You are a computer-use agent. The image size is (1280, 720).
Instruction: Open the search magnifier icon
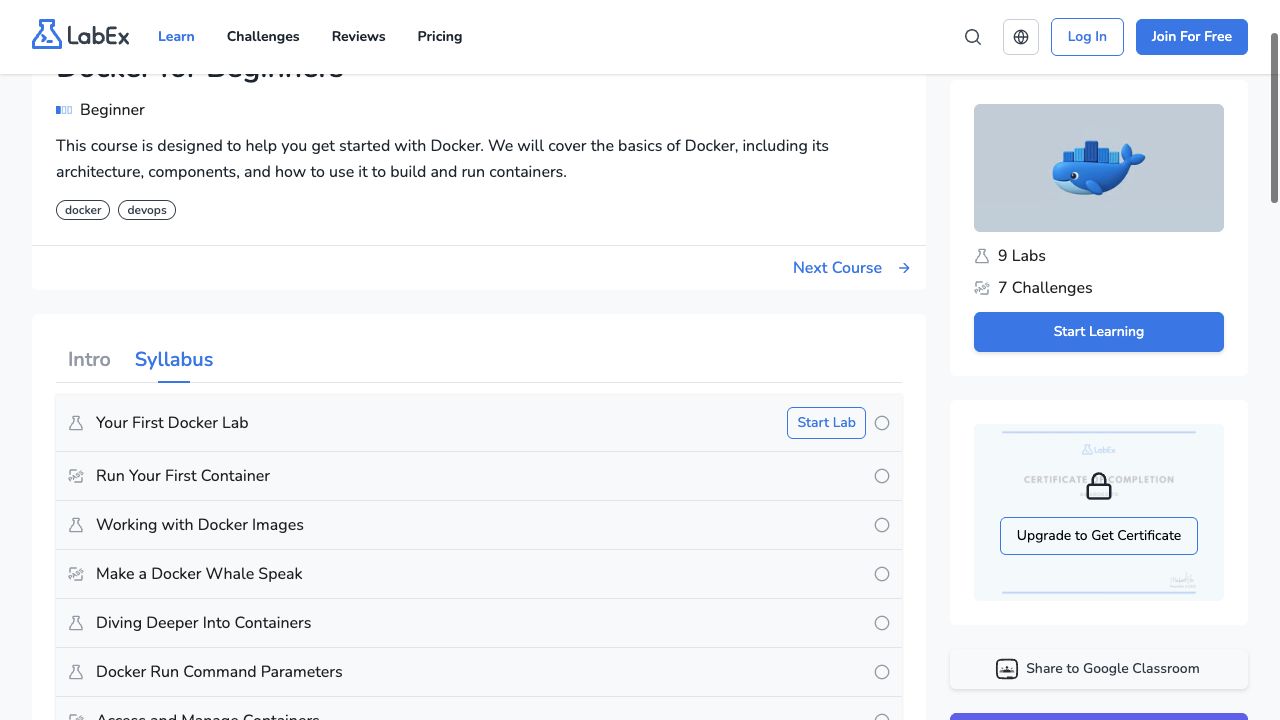tap(973, 37)
